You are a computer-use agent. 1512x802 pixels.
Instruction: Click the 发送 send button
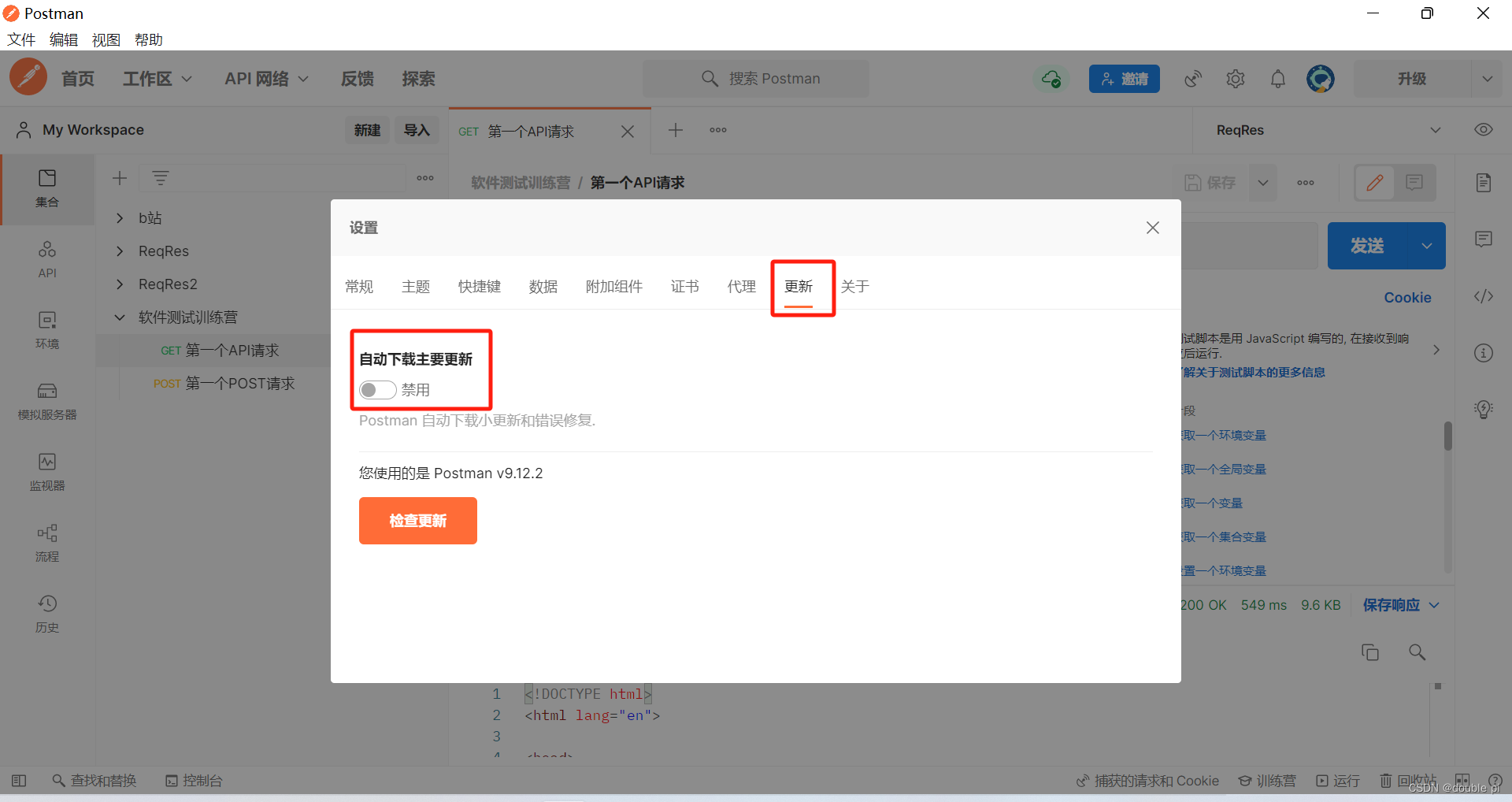pyautogui.click(x=1368, y=246)
